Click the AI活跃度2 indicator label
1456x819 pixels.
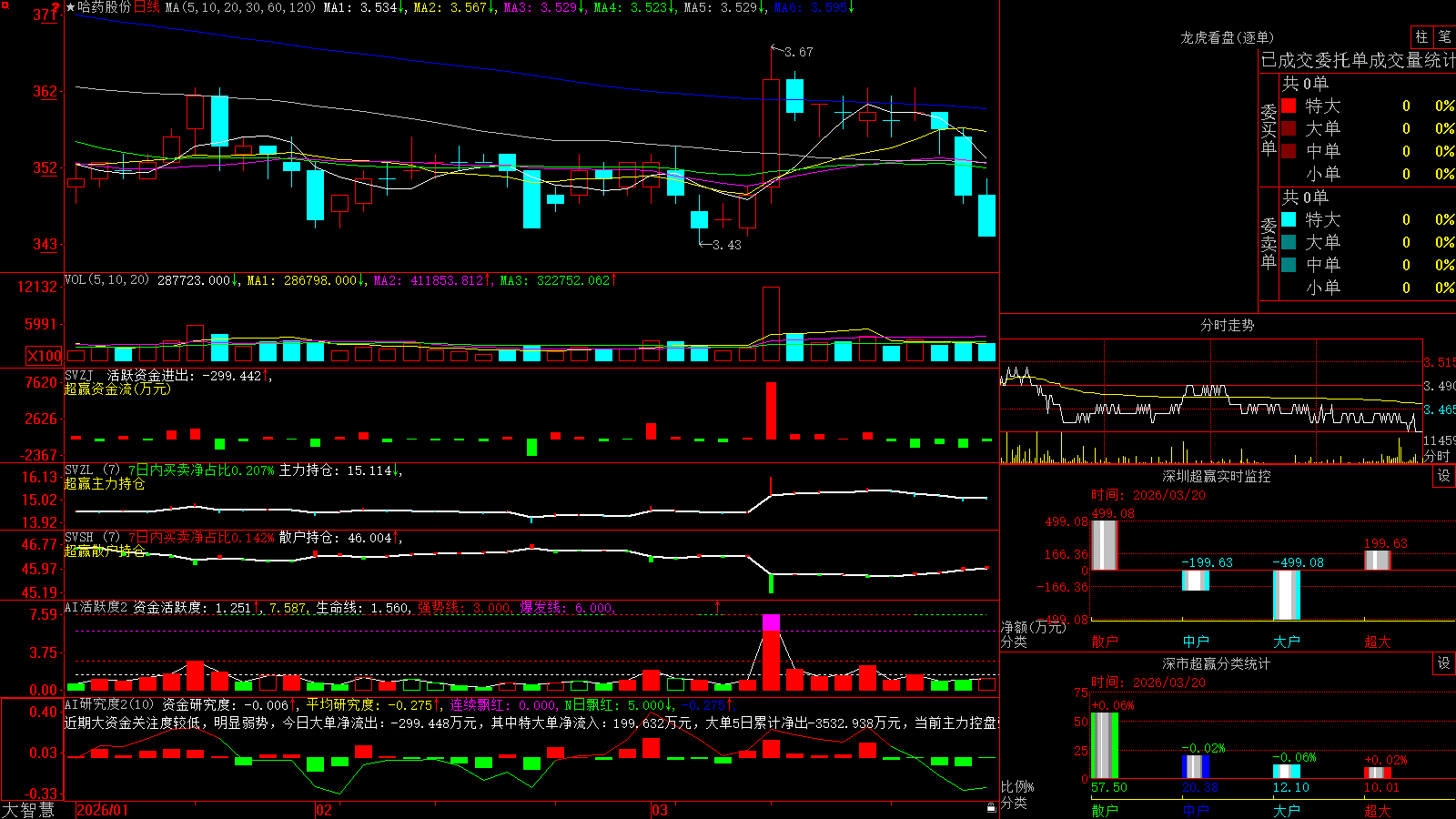(96, 607)
